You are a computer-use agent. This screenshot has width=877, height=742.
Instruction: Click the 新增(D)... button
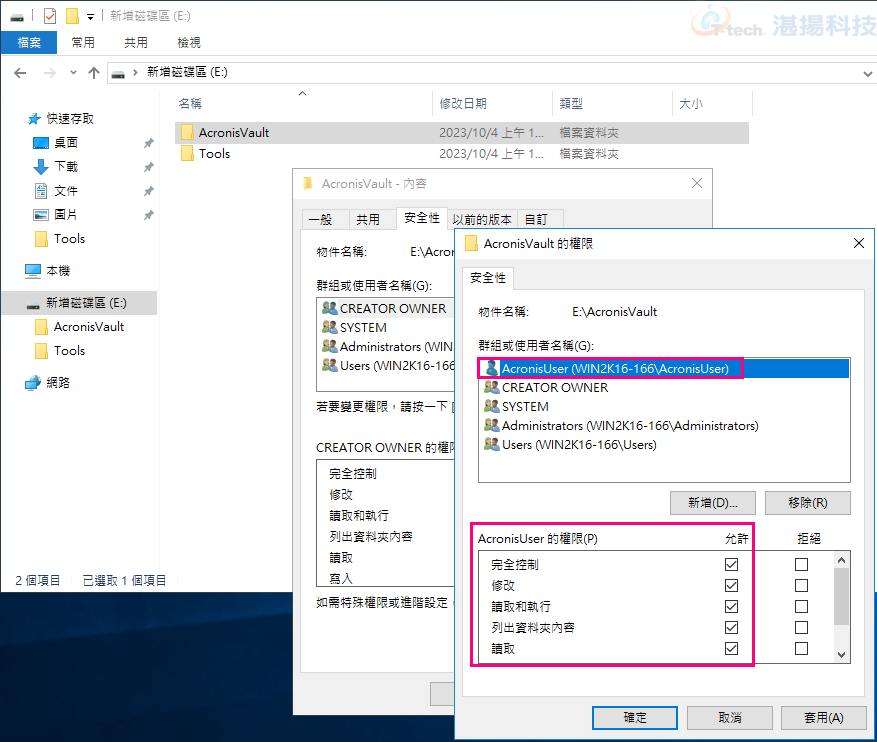(713, 503)
